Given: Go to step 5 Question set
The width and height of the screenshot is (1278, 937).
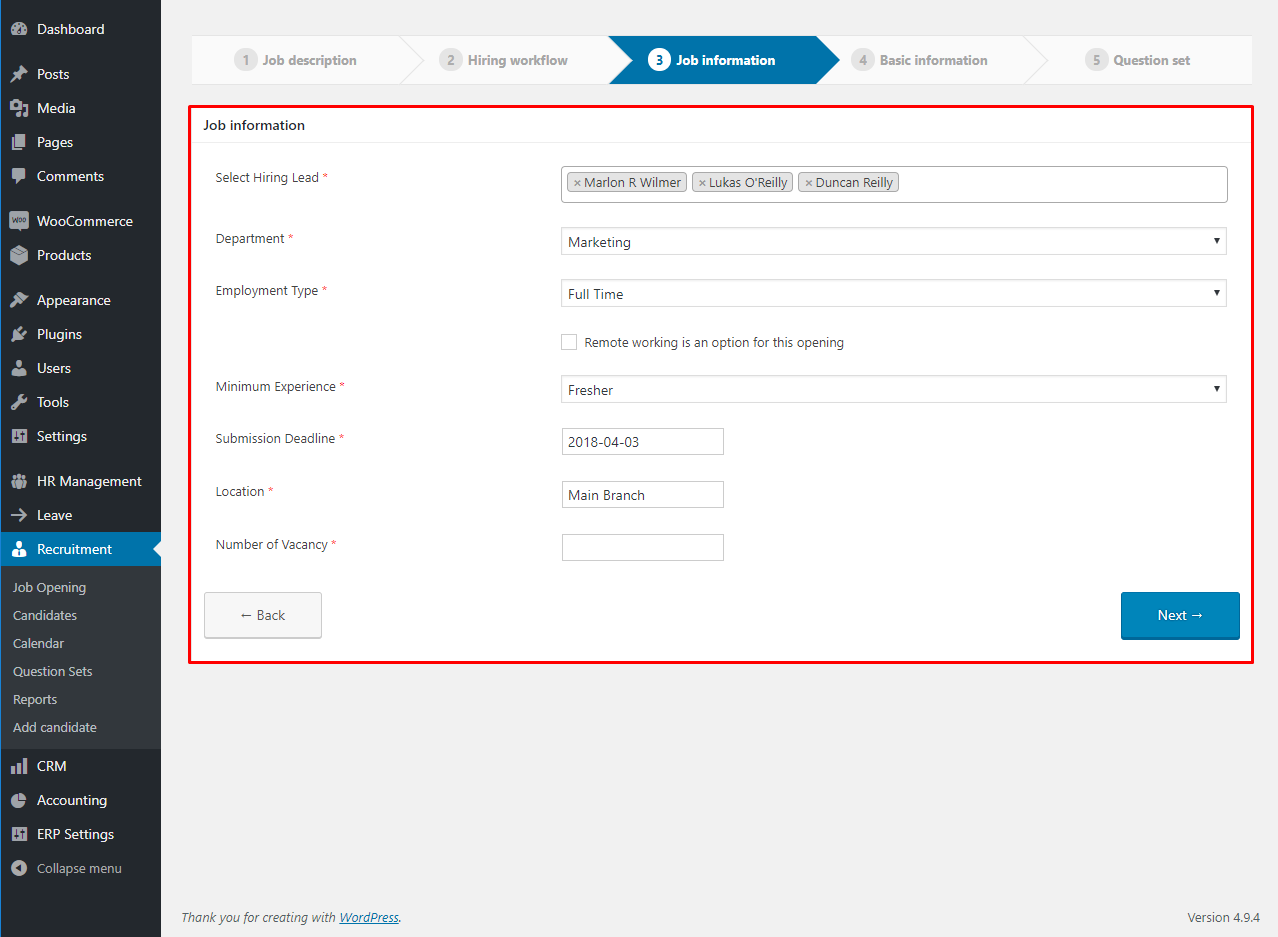Looking at the screenshot, I should pos(1138,60).
